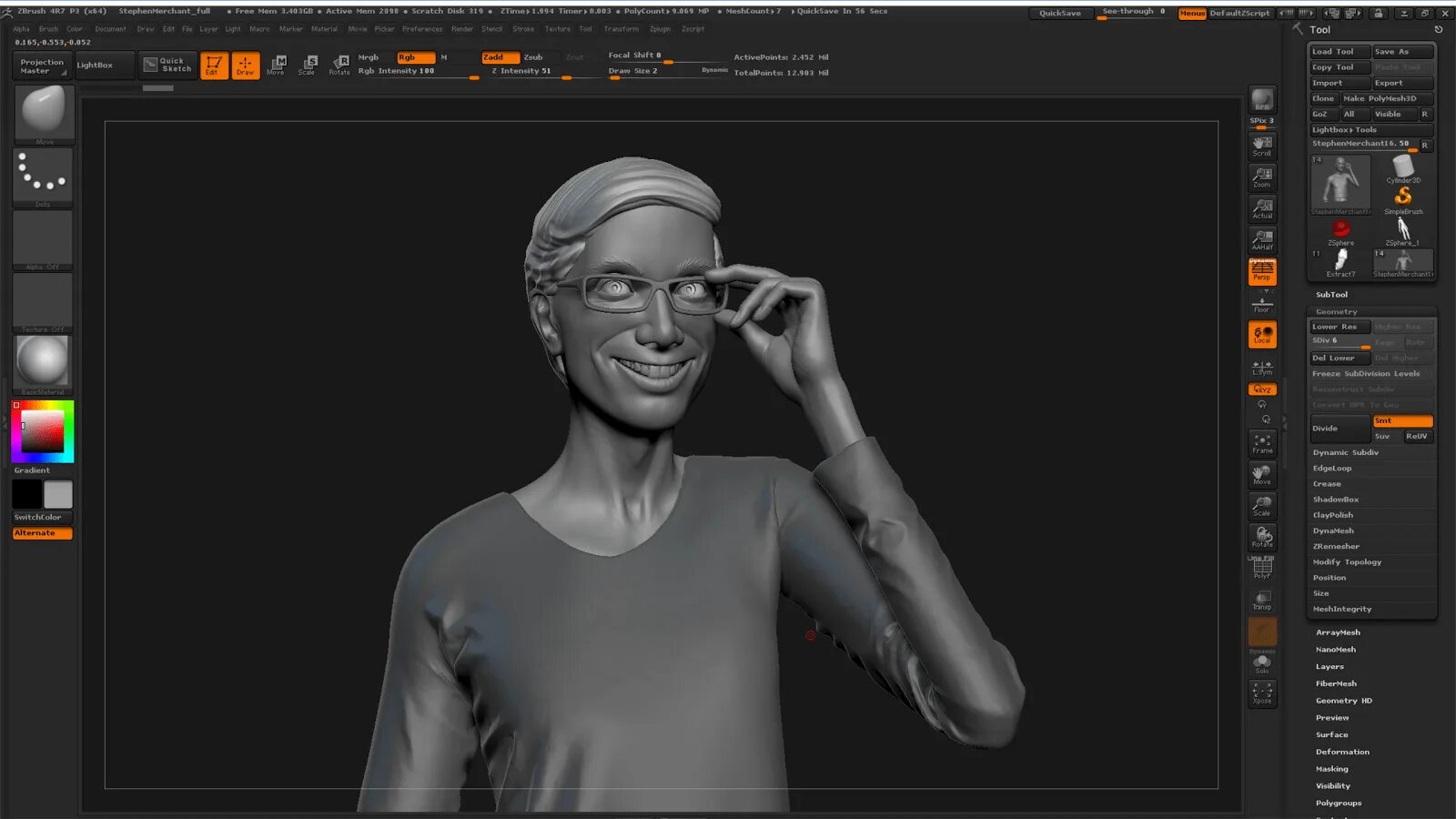Click the Xpose icon

[x=1262, y=693]
